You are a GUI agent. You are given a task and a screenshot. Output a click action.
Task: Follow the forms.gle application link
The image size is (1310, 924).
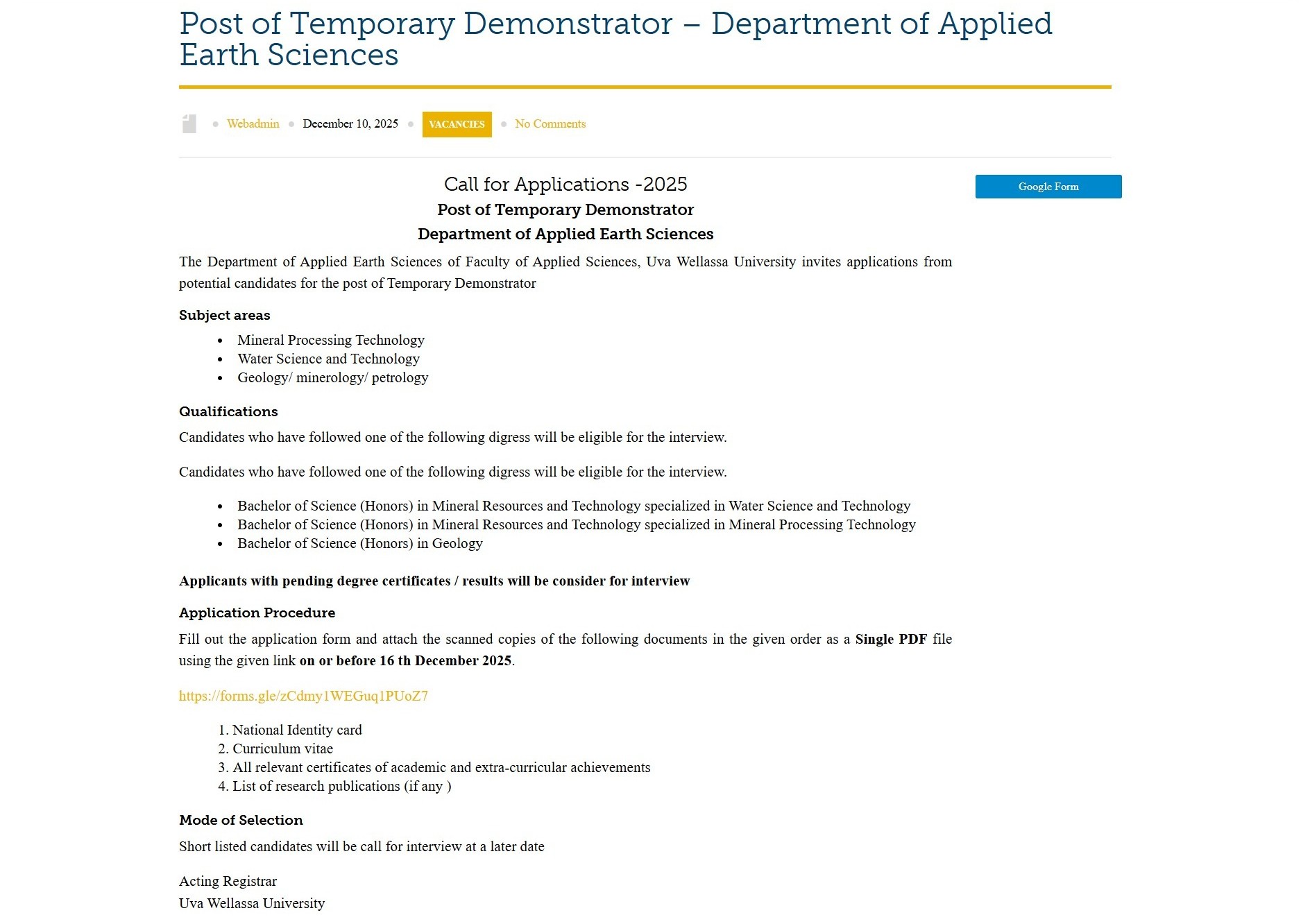pyautogui.click(x=303, y=696)
